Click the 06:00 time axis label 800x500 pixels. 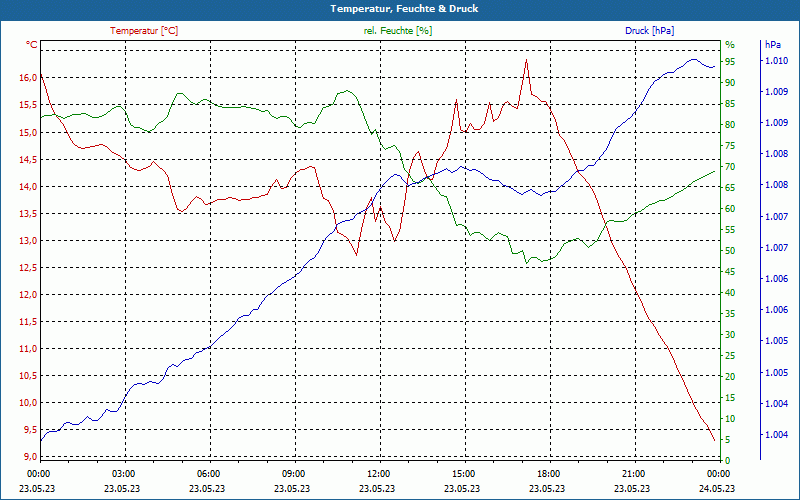208,473
